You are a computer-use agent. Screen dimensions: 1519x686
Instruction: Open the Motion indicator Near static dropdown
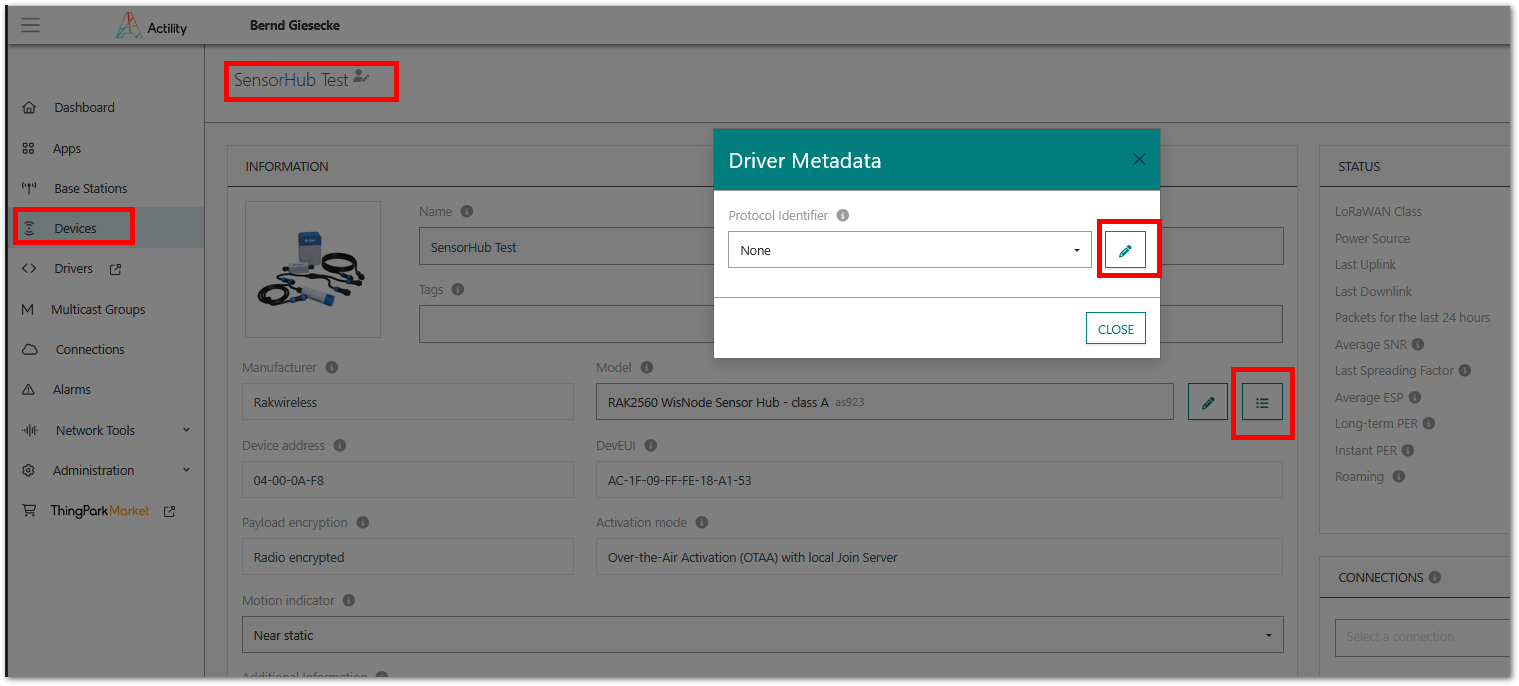click(762, 635)
